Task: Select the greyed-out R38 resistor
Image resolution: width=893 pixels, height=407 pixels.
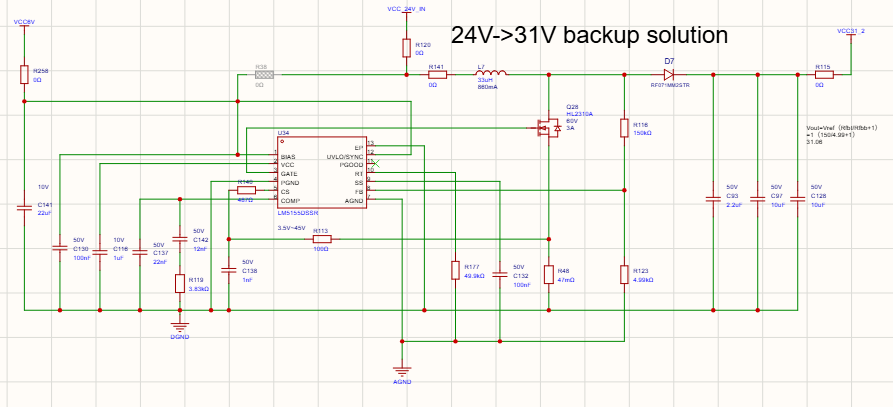Action: (264, 75)
